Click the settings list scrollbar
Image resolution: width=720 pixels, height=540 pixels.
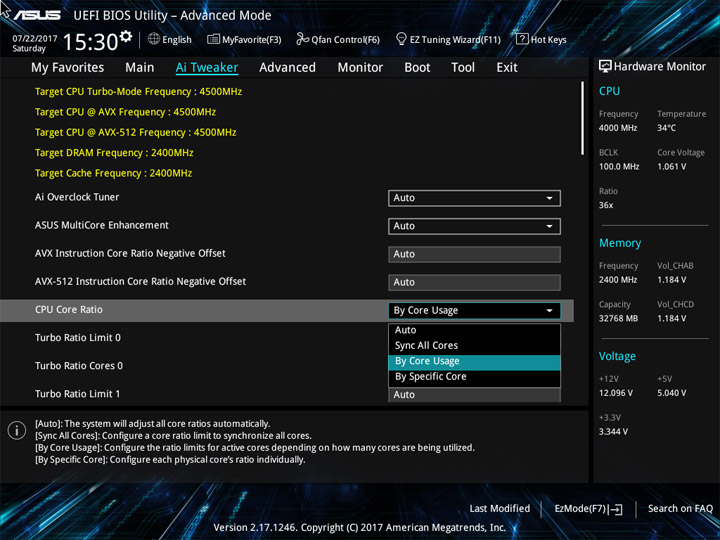[582, 118]
